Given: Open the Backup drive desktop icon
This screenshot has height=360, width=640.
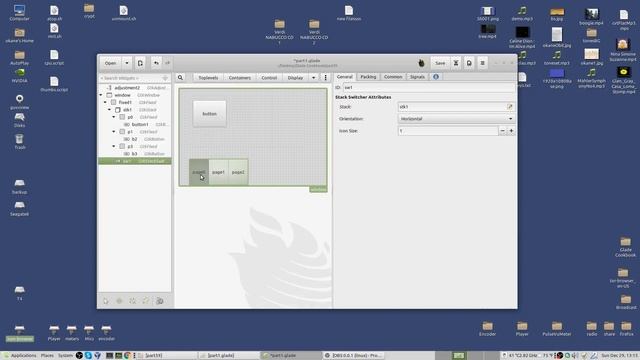Looking at the screenshot, I should click(x=20, y=186).
